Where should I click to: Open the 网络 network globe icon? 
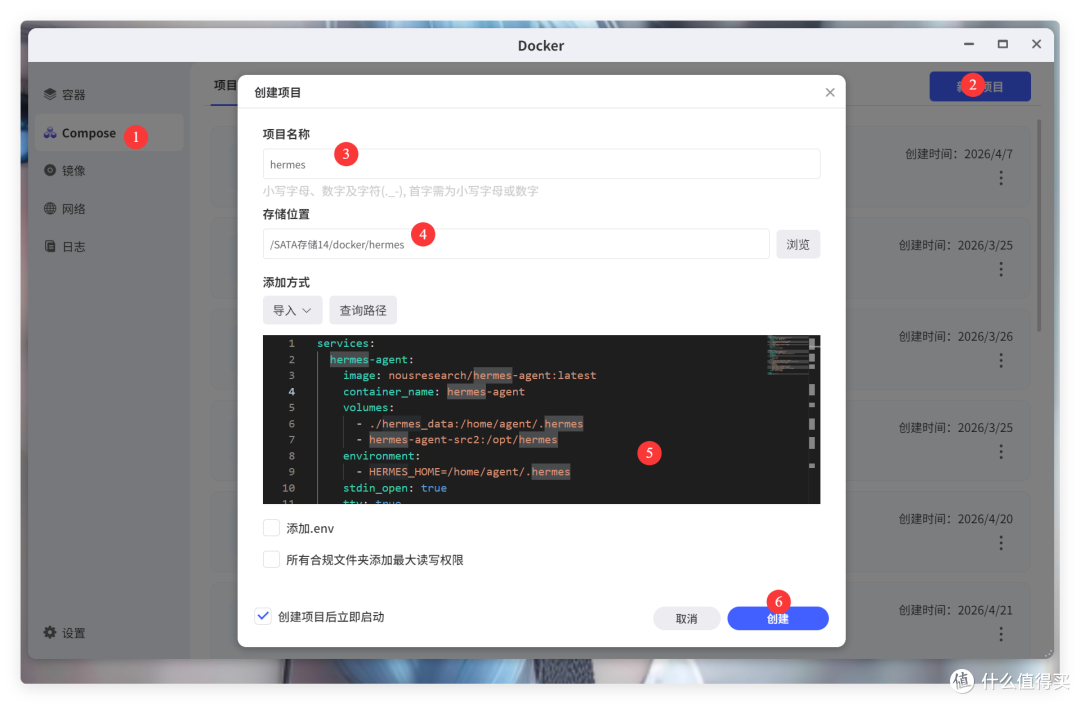coord(50,209)
